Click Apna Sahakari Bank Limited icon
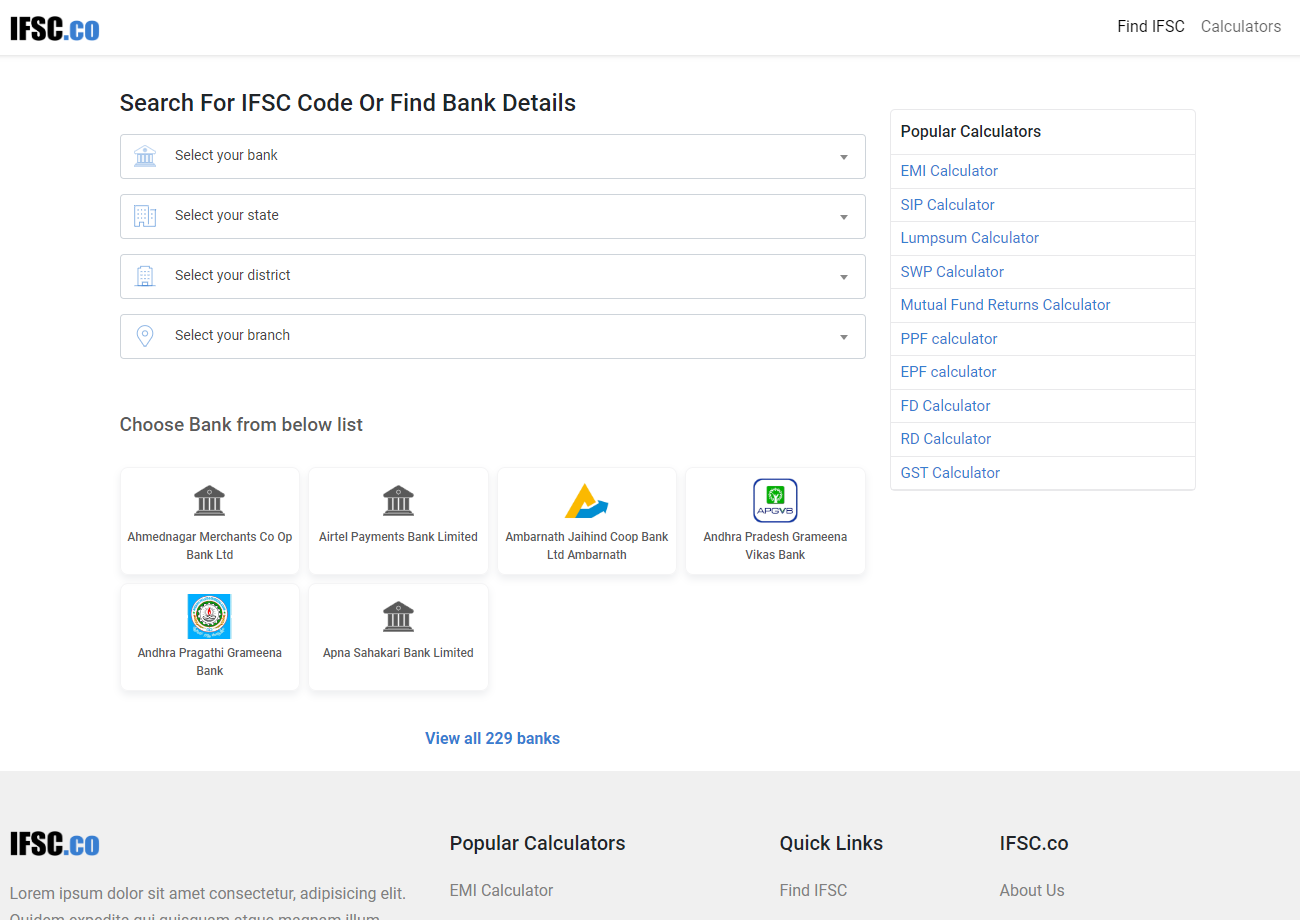 click(x=398, y=616)
